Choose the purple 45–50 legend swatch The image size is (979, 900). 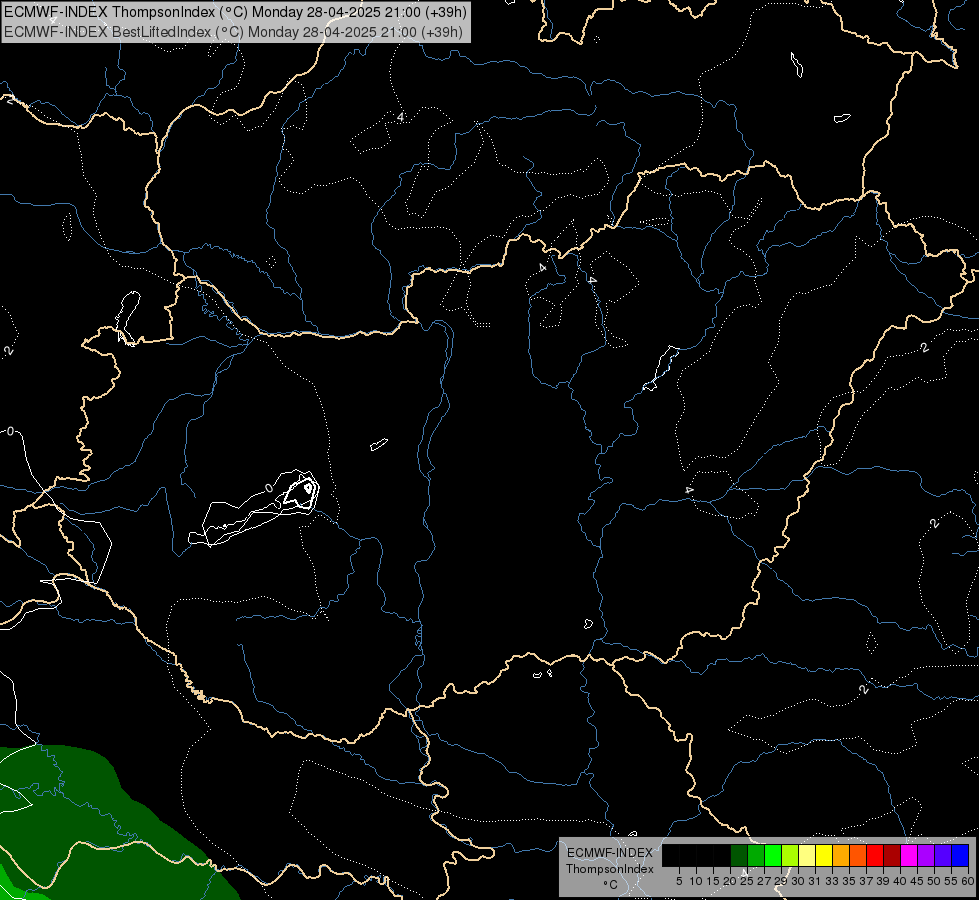click(926, 855)
